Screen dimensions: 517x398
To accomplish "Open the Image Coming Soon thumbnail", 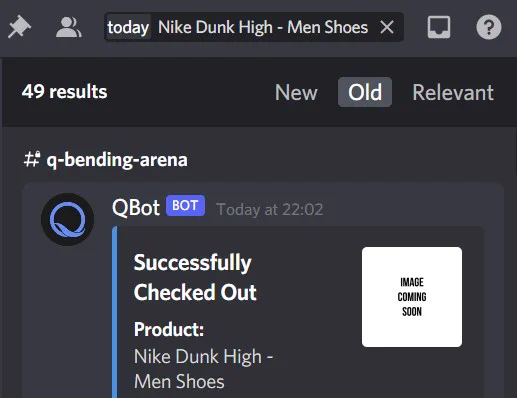I will (x=412, y=297).
